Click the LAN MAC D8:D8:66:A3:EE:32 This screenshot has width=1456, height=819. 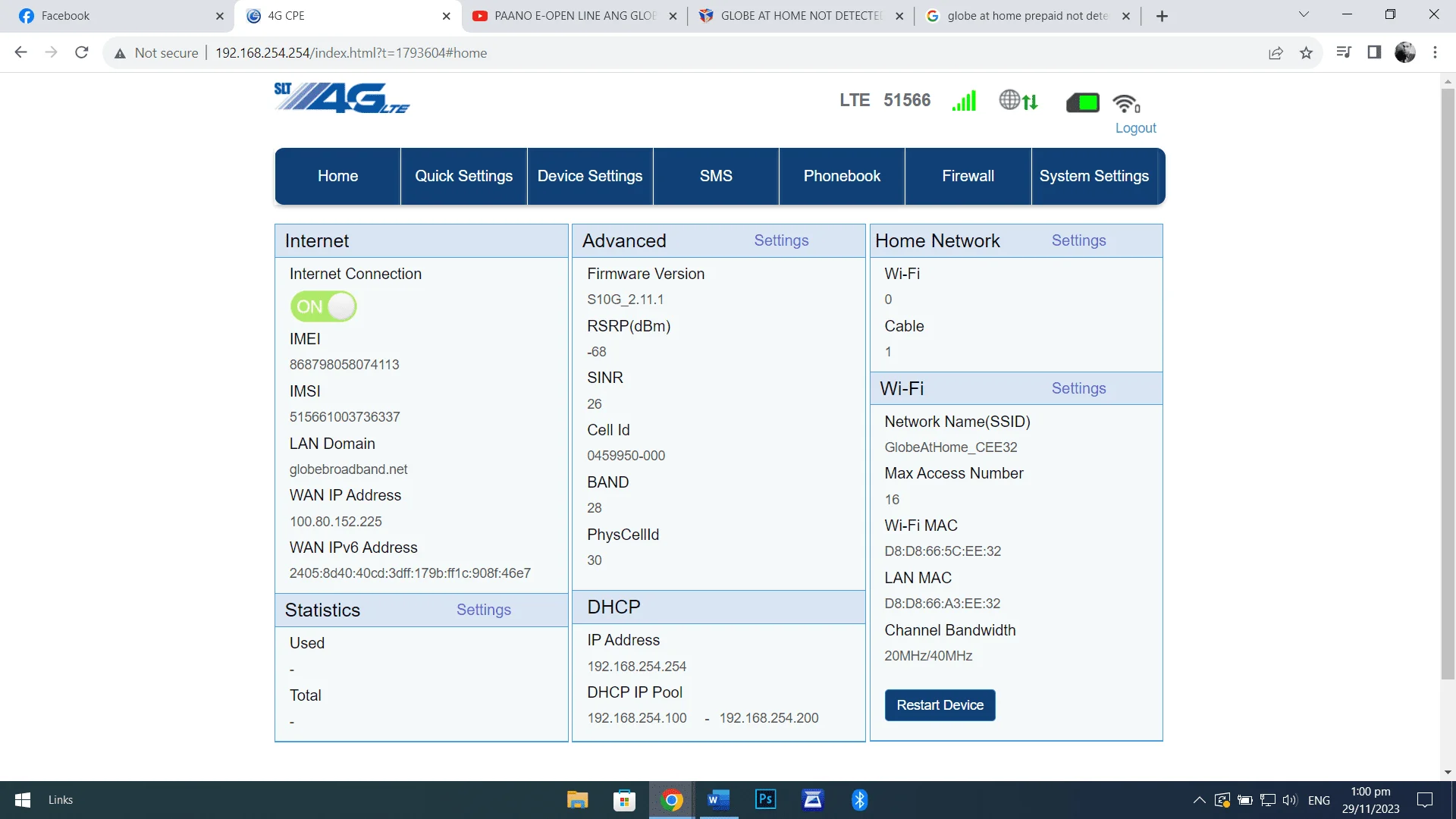tap(943, 604)
